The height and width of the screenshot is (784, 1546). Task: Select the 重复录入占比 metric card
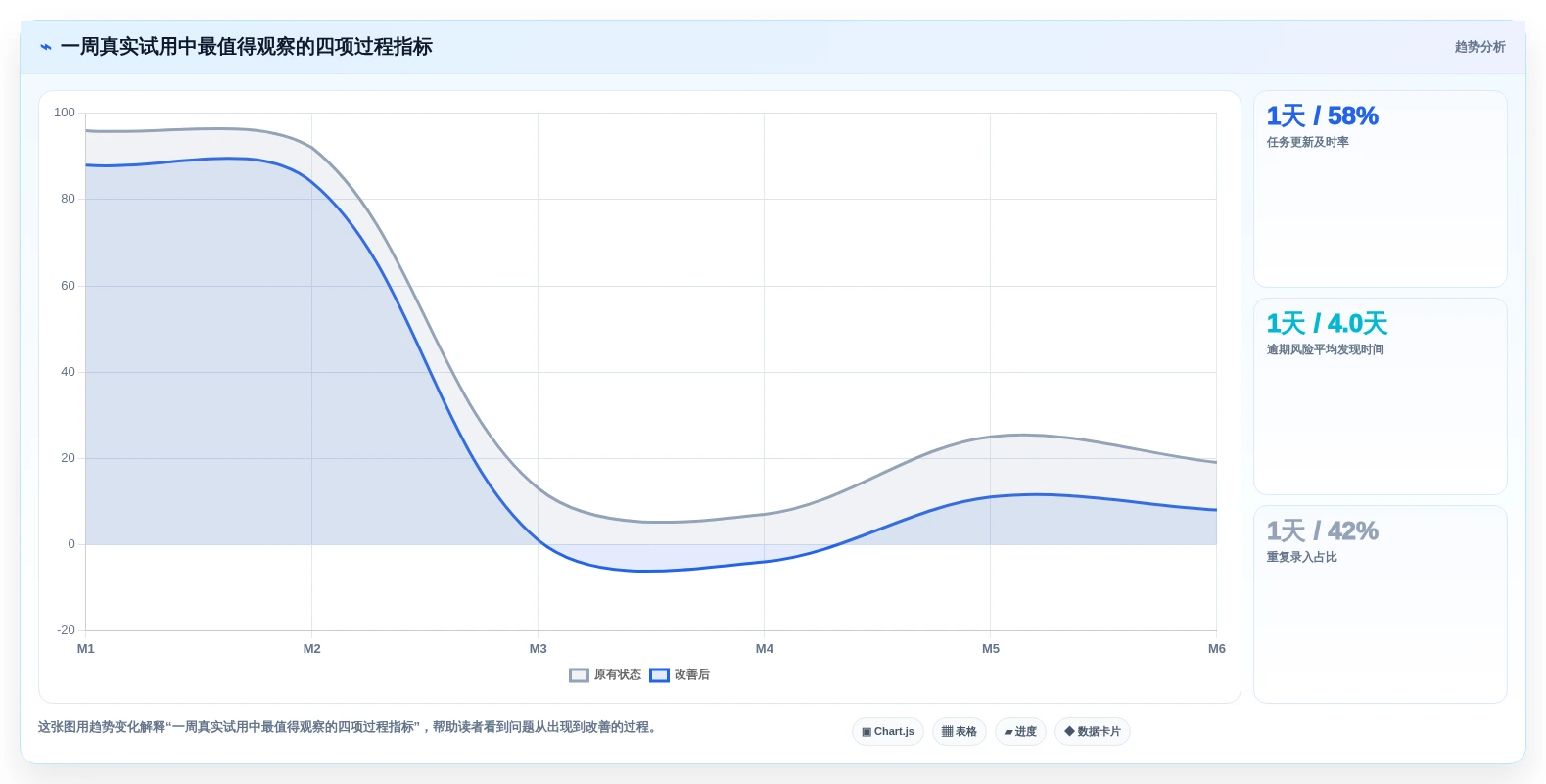click(1380, 604)
